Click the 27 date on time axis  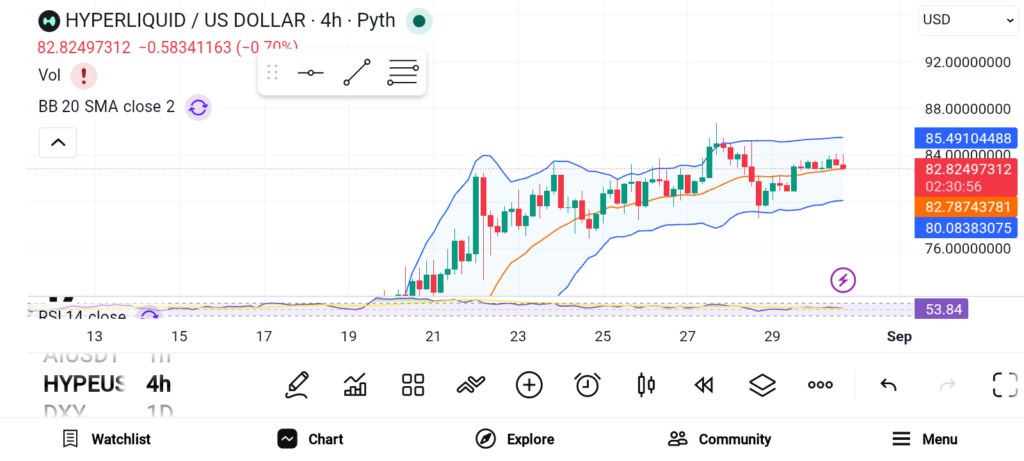pyautogui.click(x=687, y=337)
